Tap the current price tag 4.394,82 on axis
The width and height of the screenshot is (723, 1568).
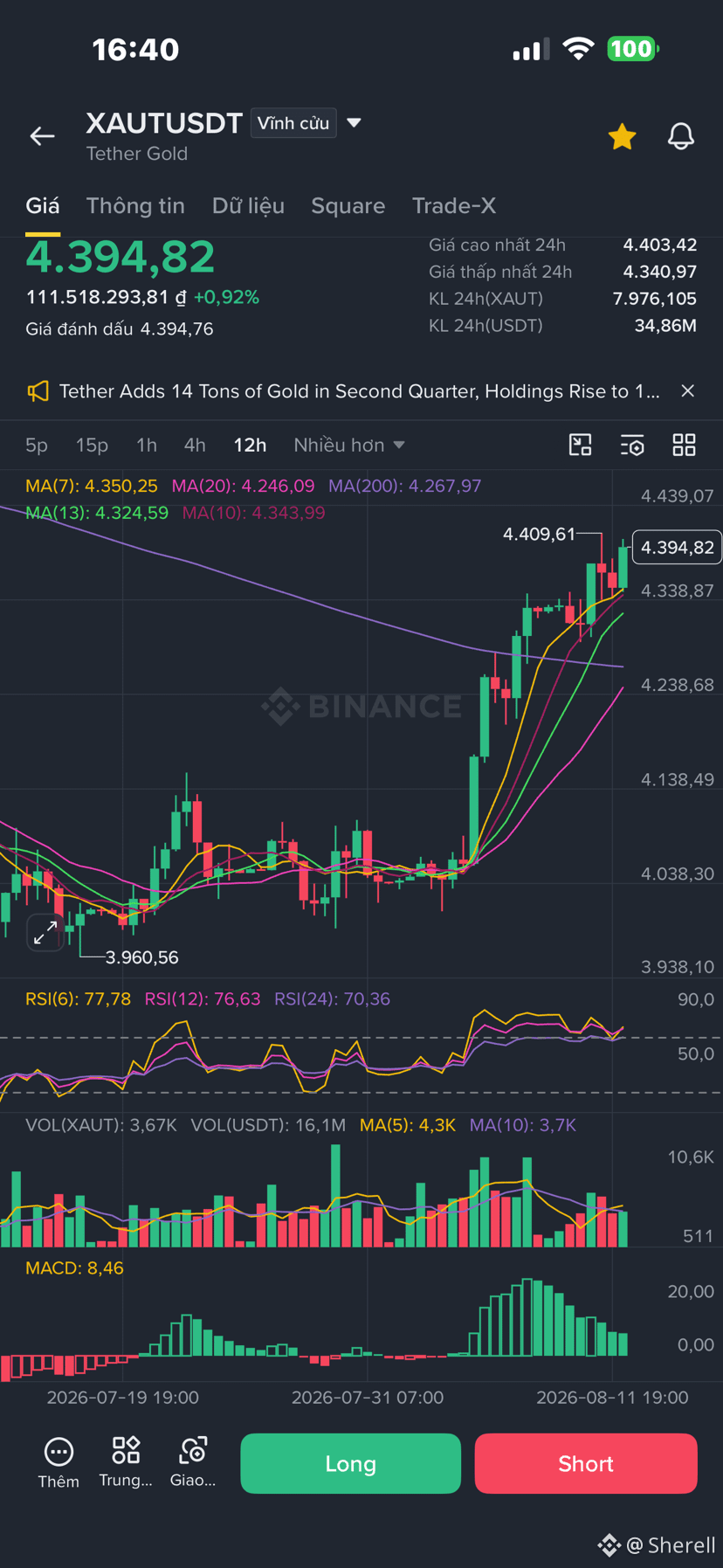pos(677,548)
